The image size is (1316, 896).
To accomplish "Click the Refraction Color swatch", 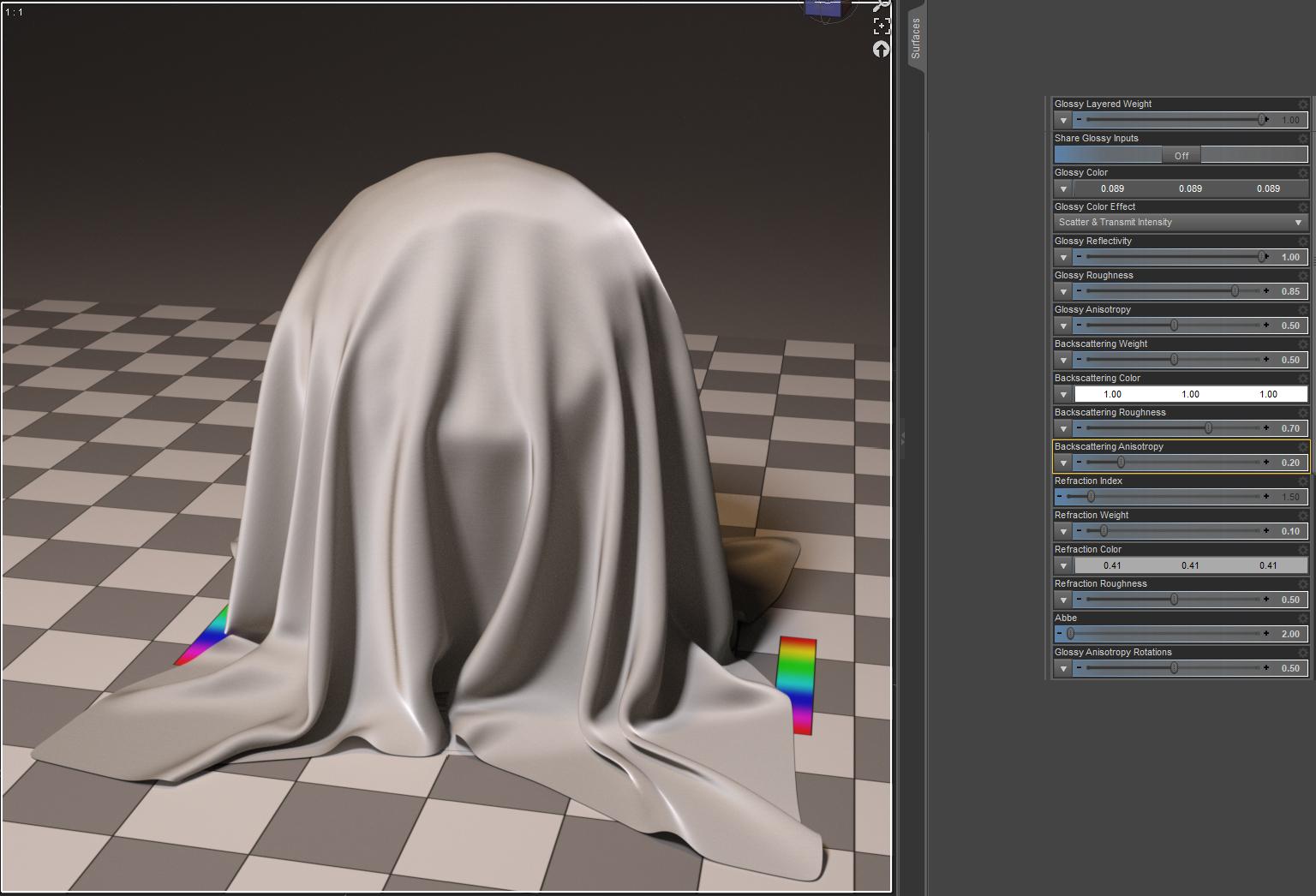I will (1190, 565).
